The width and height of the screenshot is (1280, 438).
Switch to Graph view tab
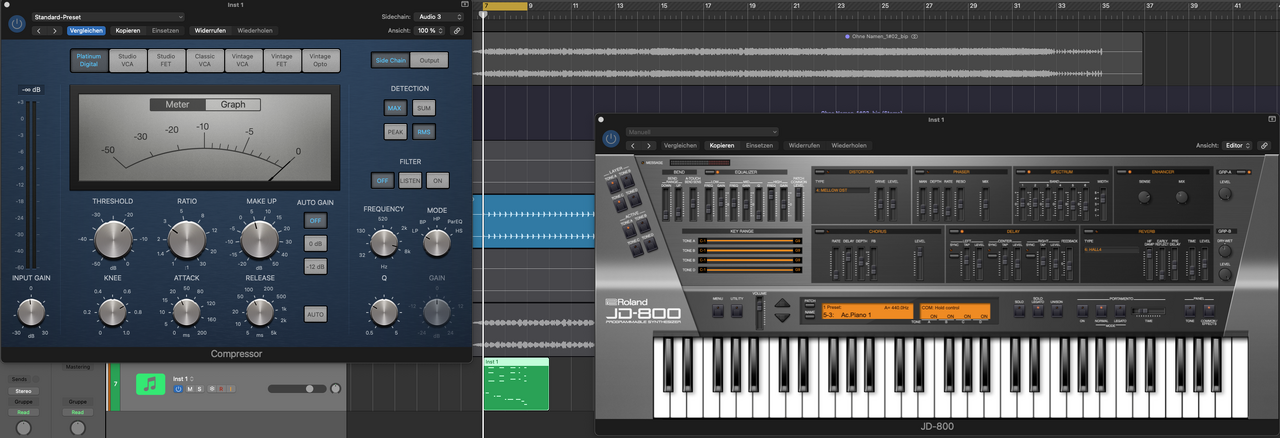233,104
